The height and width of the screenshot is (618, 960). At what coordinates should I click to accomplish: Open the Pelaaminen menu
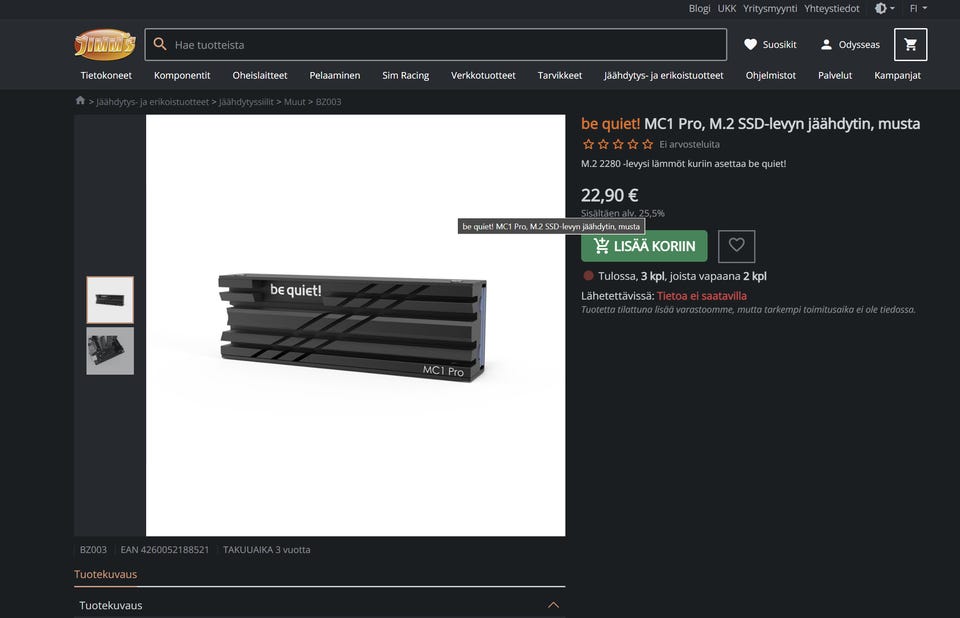(x=334, y=75)
